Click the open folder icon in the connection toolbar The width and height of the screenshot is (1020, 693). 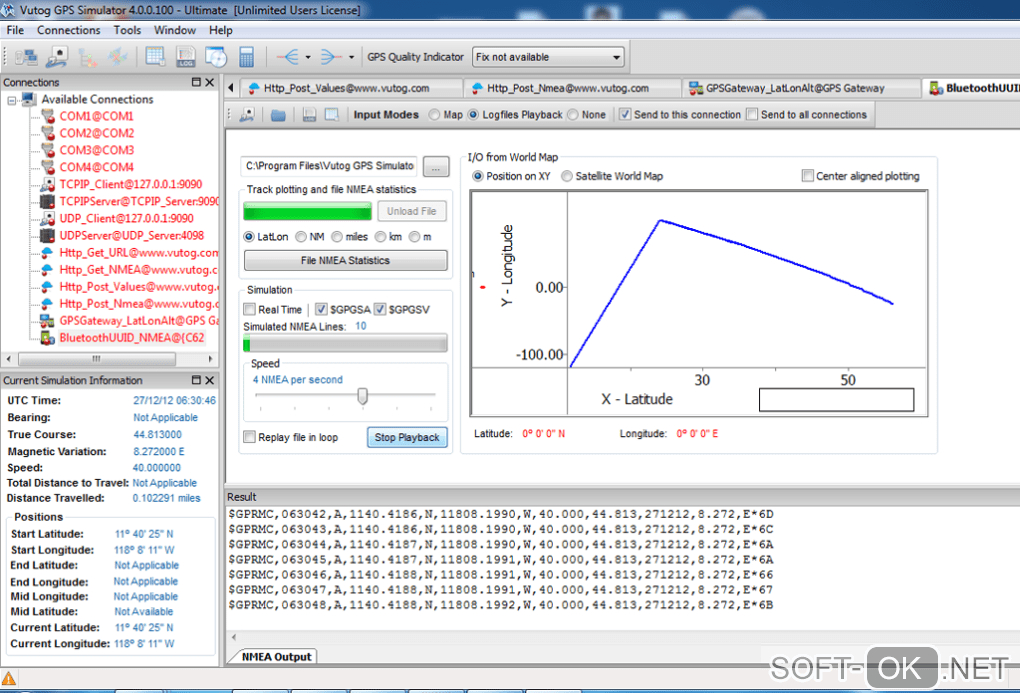278,115
